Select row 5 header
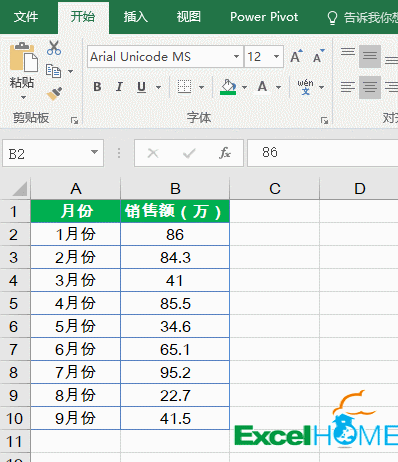Viewport: 398px width, 462px height. [x=15, y=303]
